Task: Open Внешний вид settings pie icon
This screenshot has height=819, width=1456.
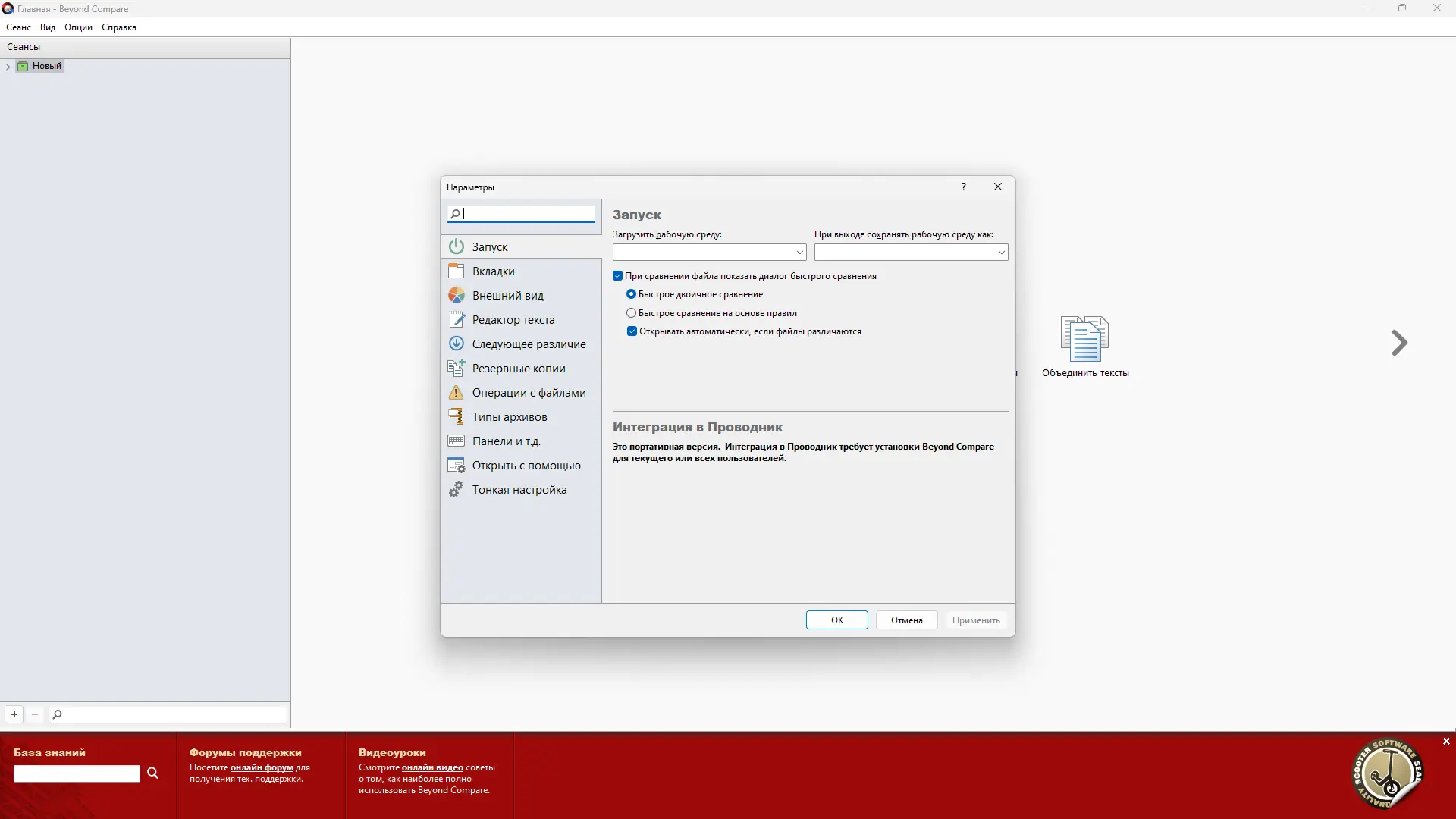Action: coord(457,295)
